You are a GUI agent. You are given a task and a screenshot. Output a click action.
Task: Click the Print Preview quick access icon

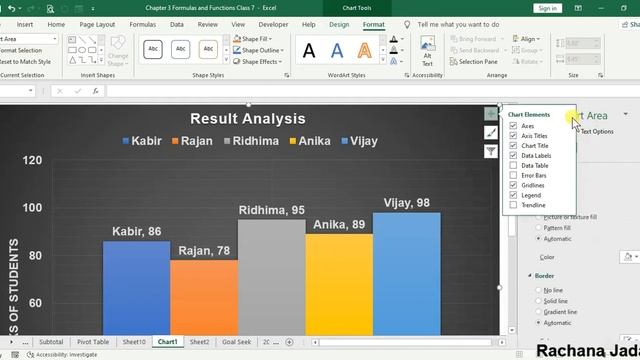(x=50, y=8)
